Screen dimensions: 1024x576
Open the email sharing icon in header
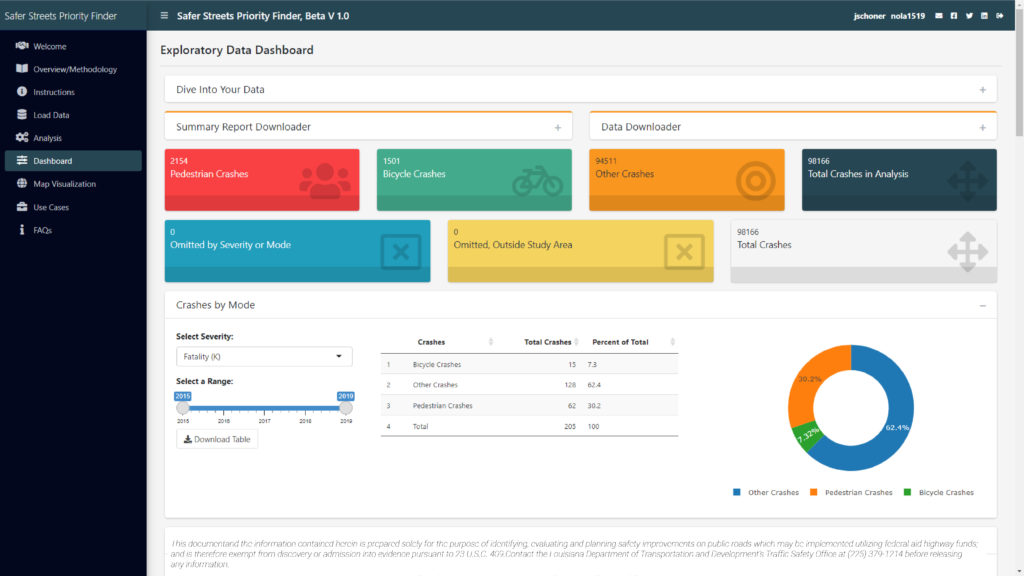[939, 16]
